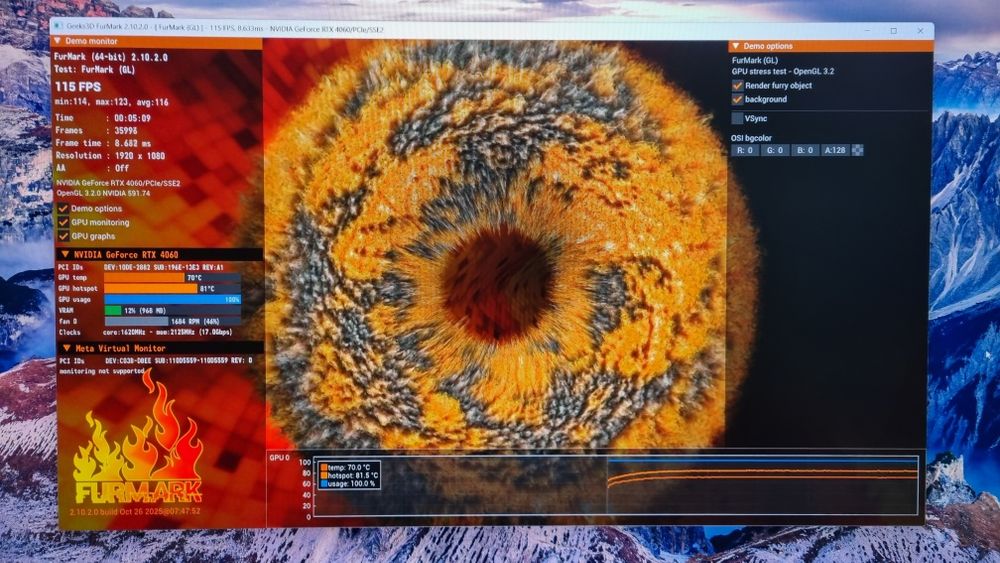Screen dimensions: 1000x563
Task: Click the VRAM 12% (968 MB) bar
Action: click(x=172, y=311)
